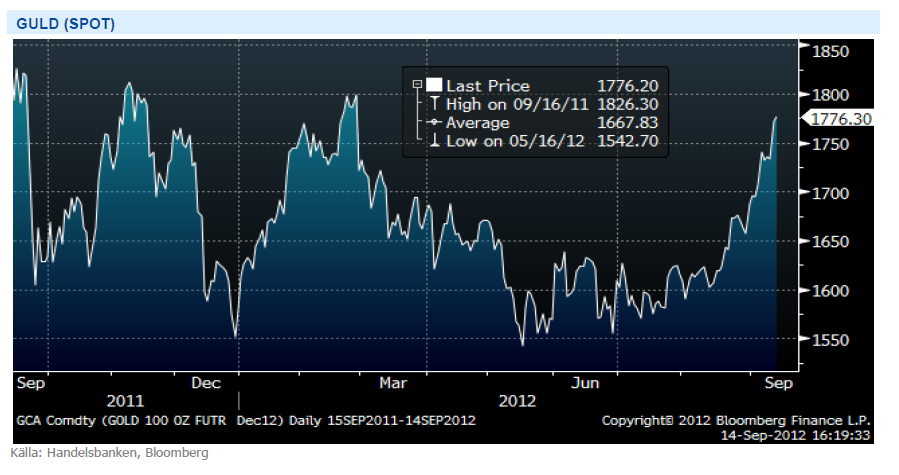This screenshot has width=899, height=475.
Task: Collapse the legend box using its minus icon
Action: tap(416, 86)
